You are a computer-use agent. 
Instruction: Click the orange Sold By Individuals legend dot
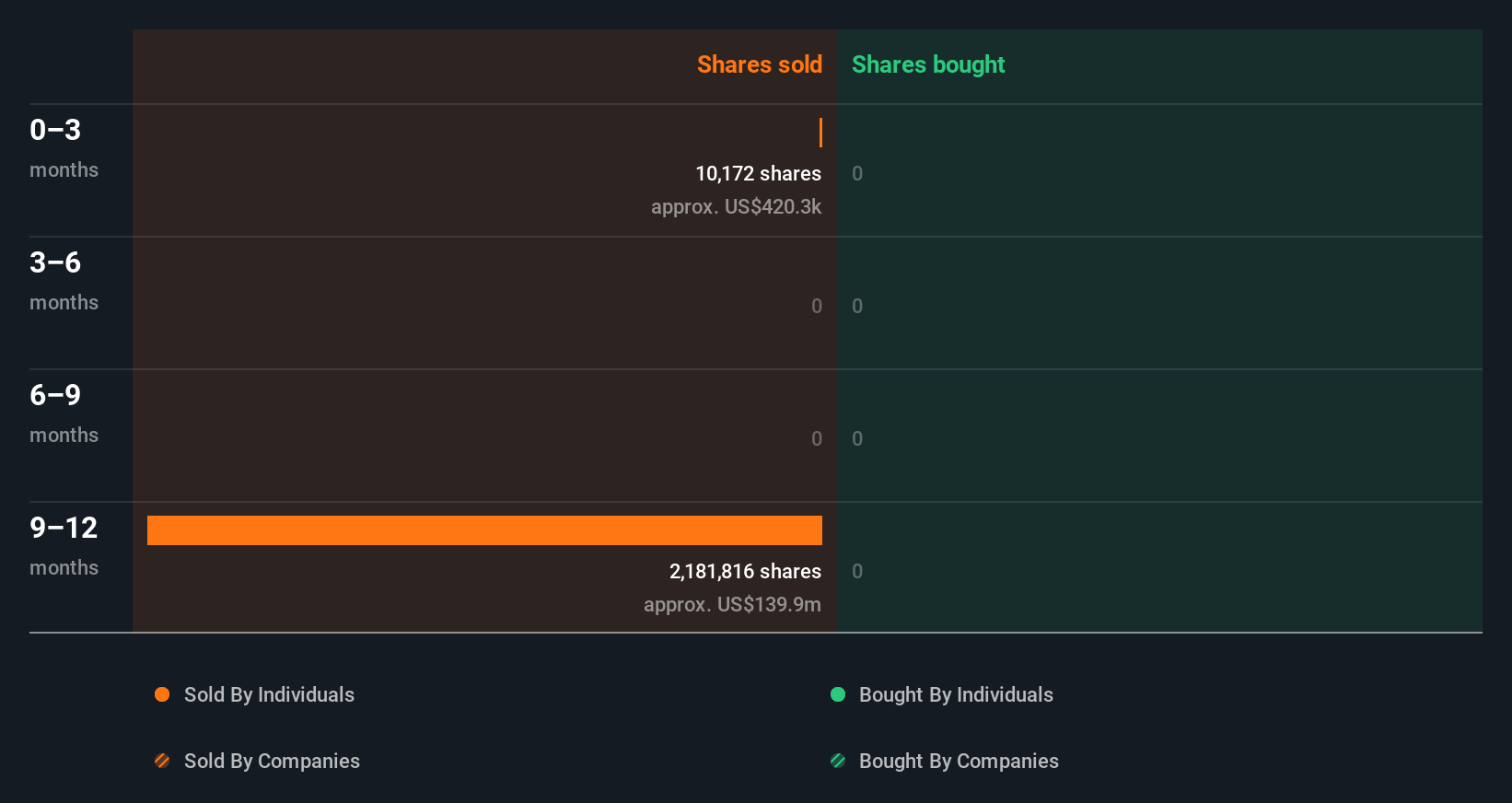click(162, 694)
